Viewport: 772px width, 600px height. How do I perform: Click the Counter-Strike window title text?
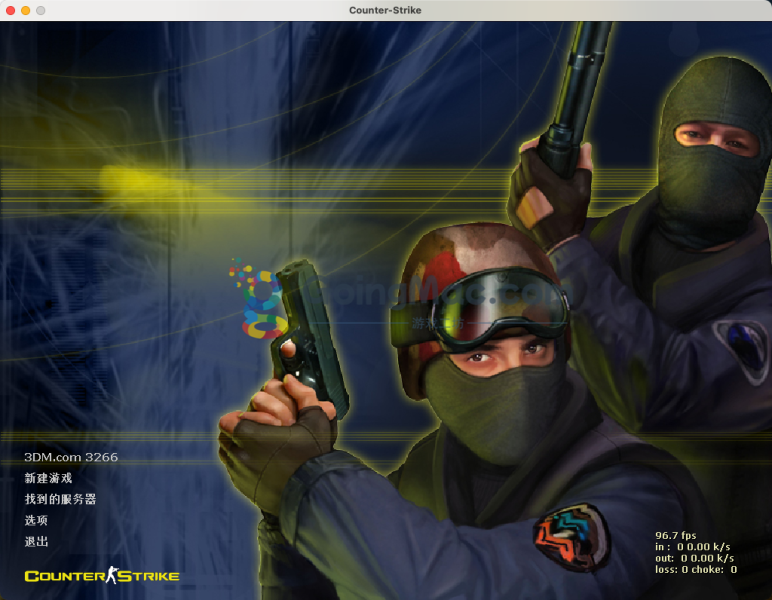tap(385, 10)
